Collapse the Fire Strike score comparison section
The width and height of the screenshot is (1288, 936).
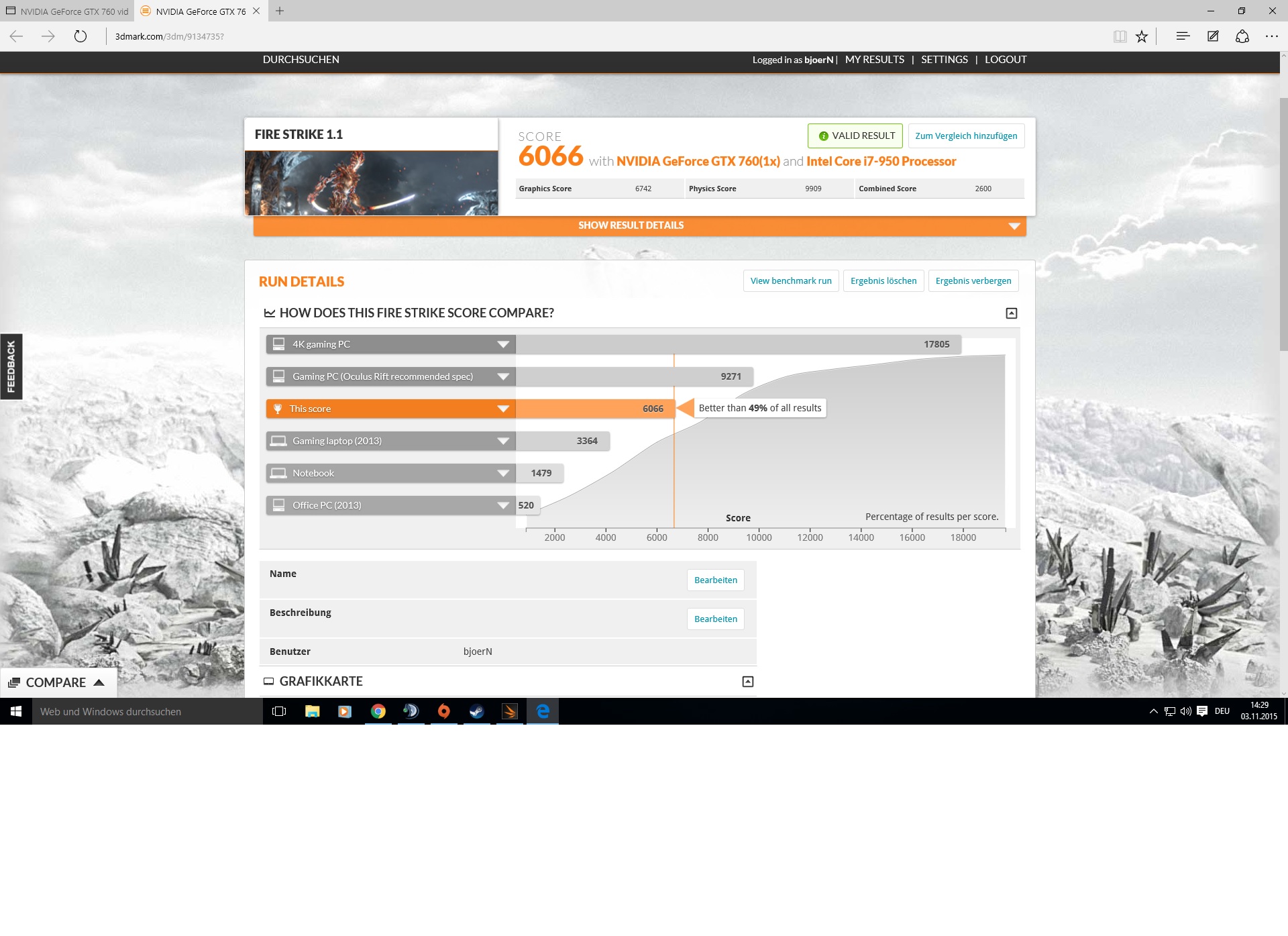point(1012,313)
